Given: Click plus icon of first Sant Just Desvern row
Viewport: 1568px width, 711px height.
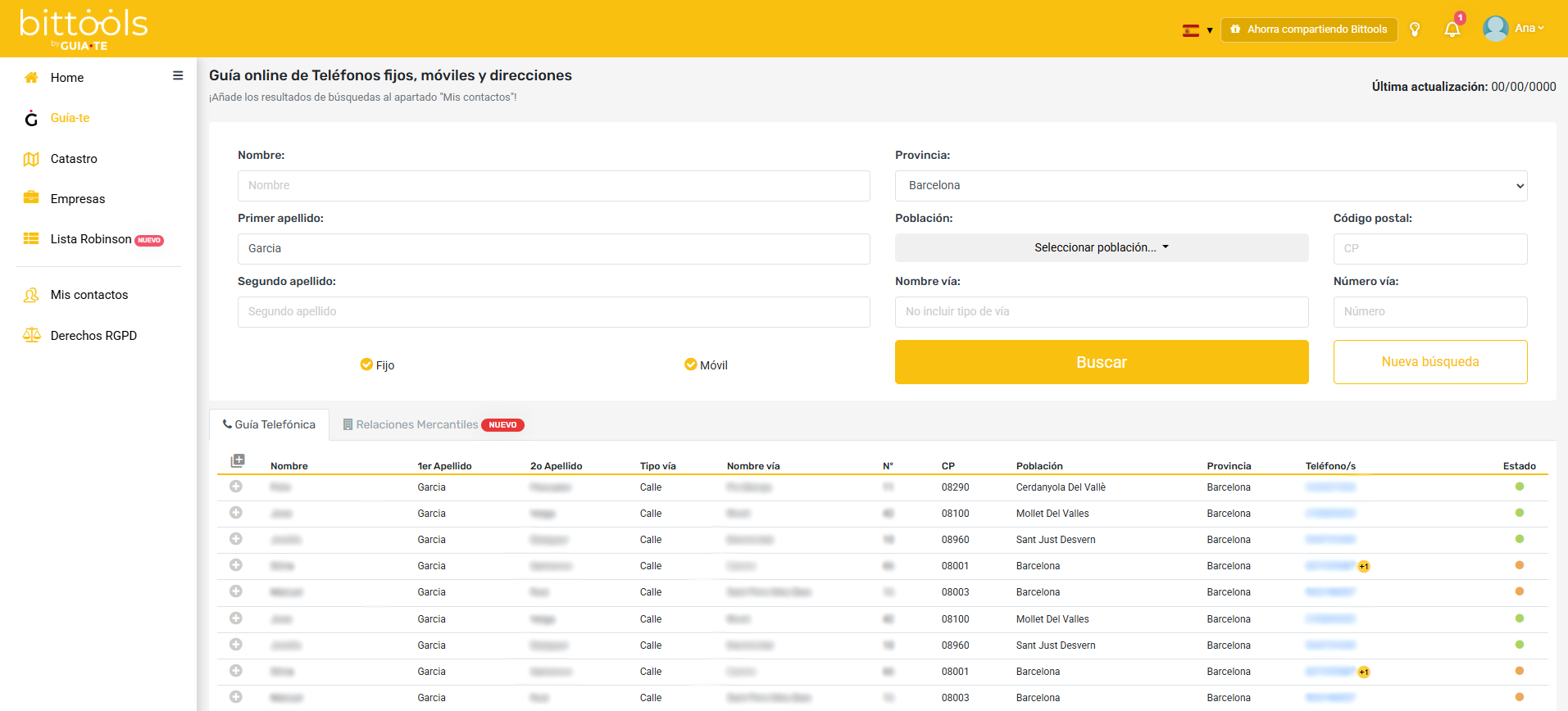Looking at the screenshot, I should [x=236, y=539].
